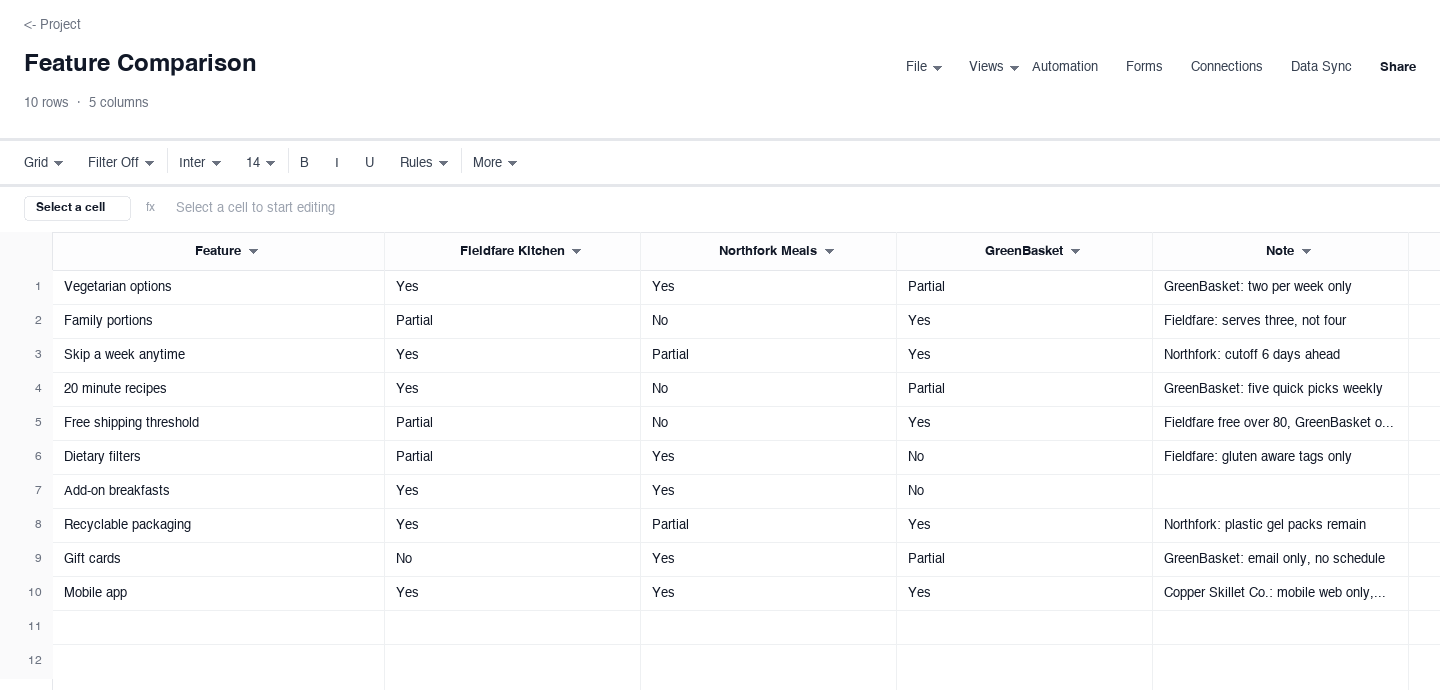The width and height of the screenshot is (1440, 690).
Task: Toggle underline formatting (U)
Action: [x=369, y=163]
